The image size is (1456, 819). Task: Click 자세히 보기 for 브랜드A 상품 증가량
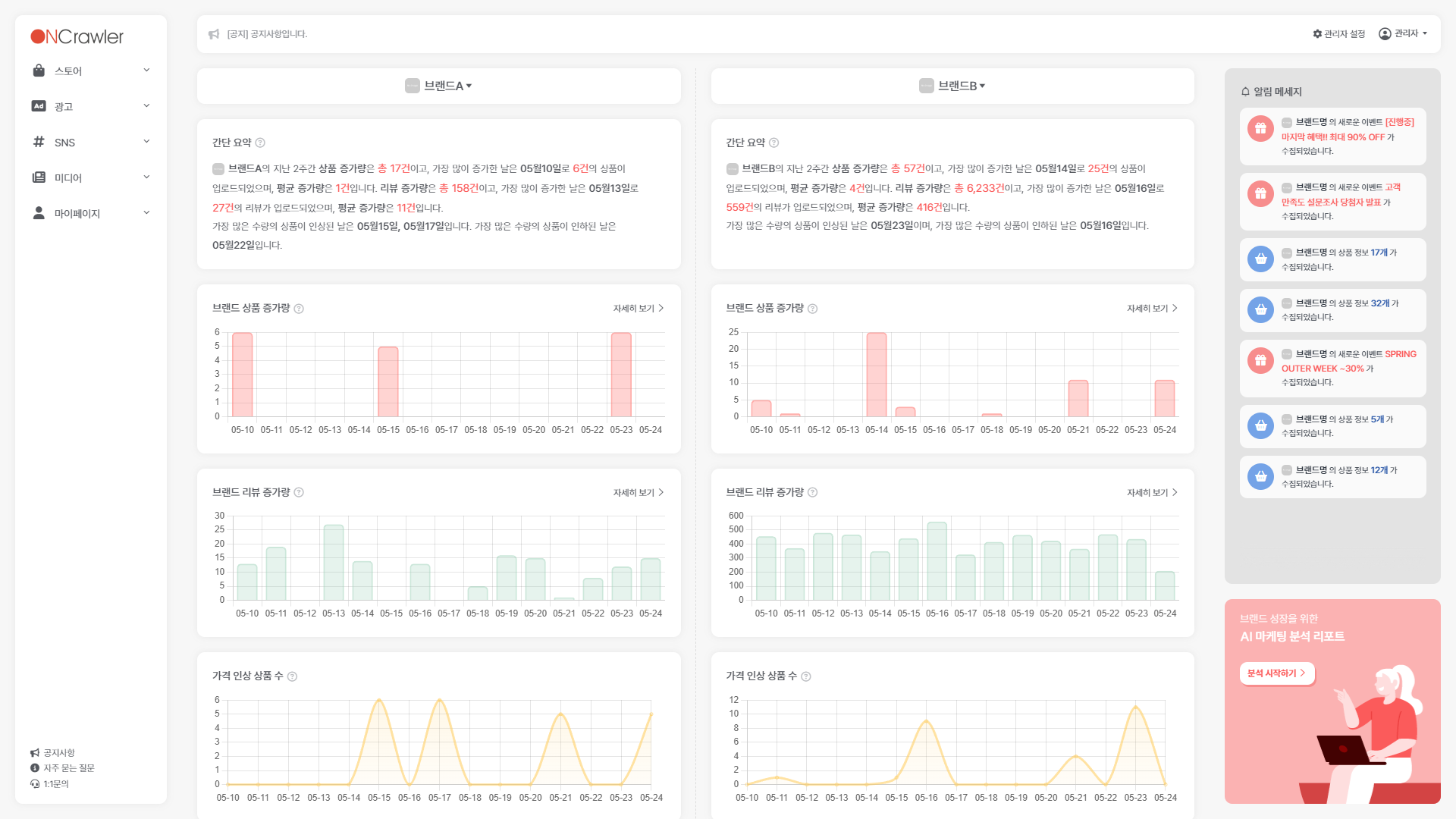tap(639, 309)
